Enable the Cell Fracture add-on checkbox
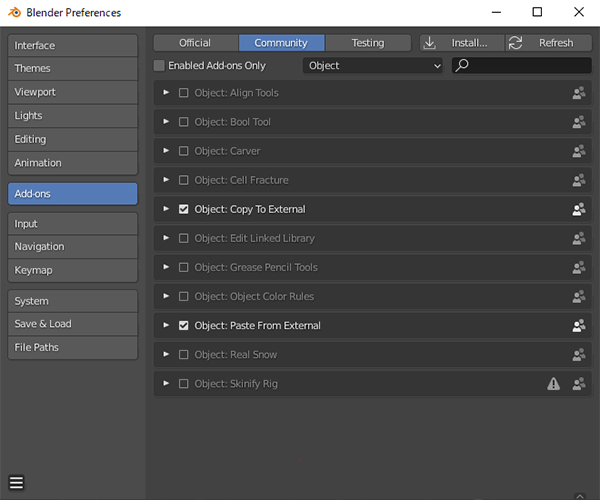 [183, 181]
